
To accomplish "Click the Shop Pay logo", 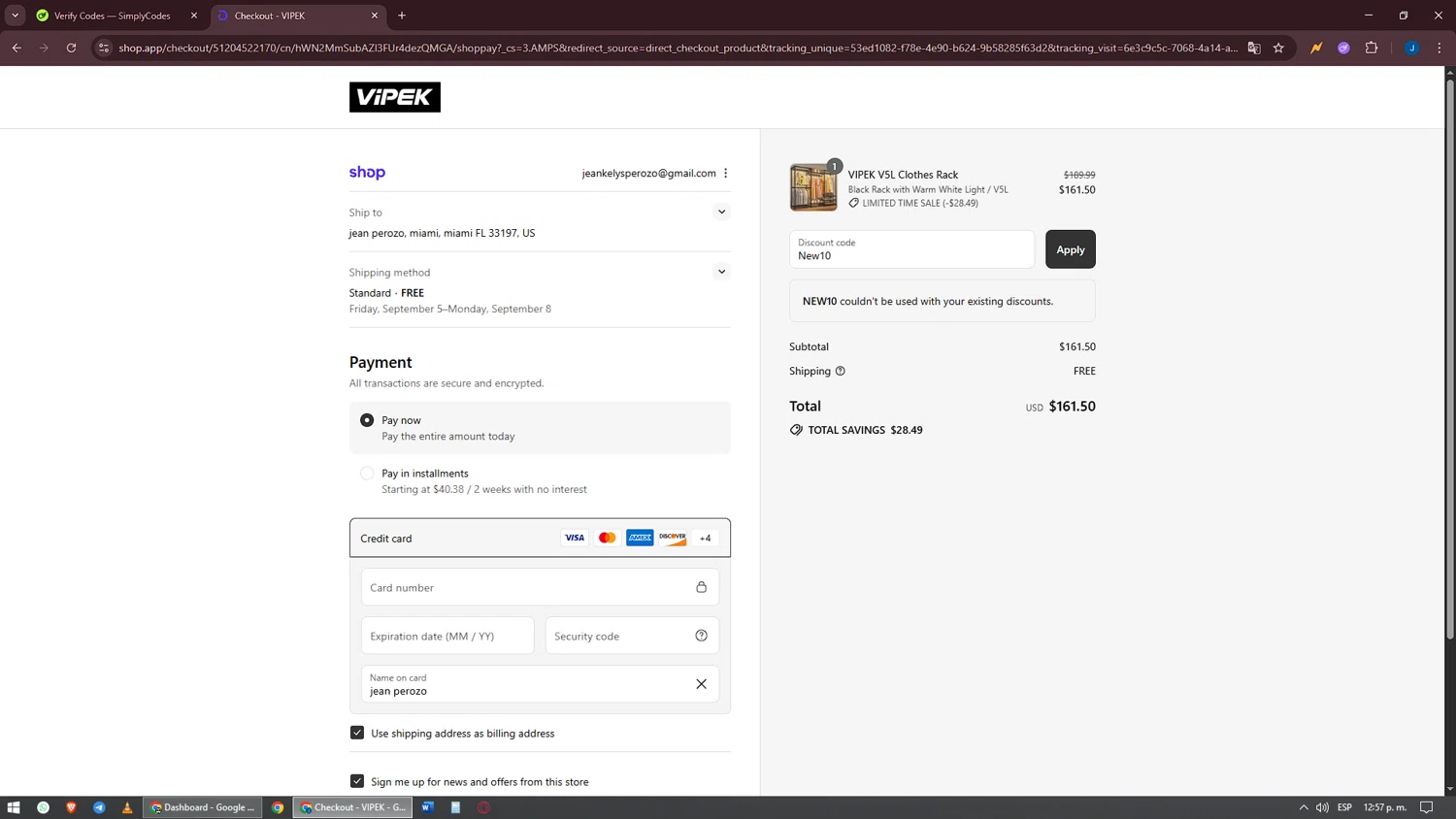I will [x=367, y=173].
